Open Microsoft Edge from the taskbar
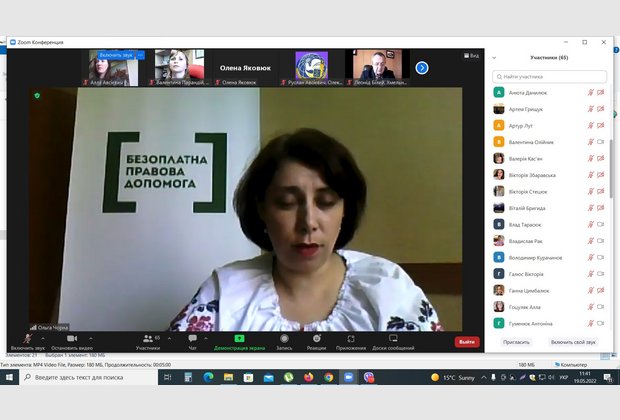The image size is (620, 420). pos(208,377)
